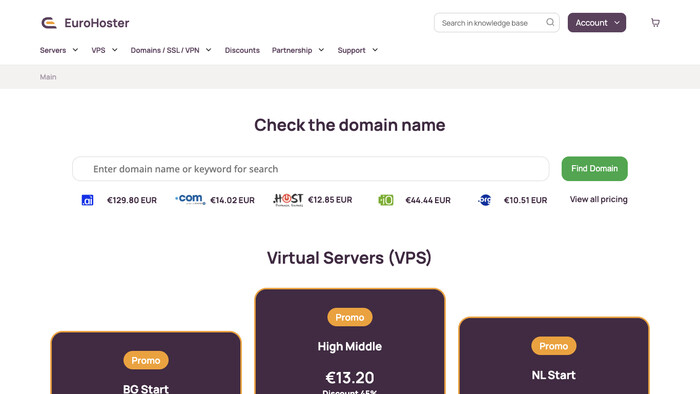Click the EuroHoster brand name
The image size is (700, 394).
click(97, 23)
